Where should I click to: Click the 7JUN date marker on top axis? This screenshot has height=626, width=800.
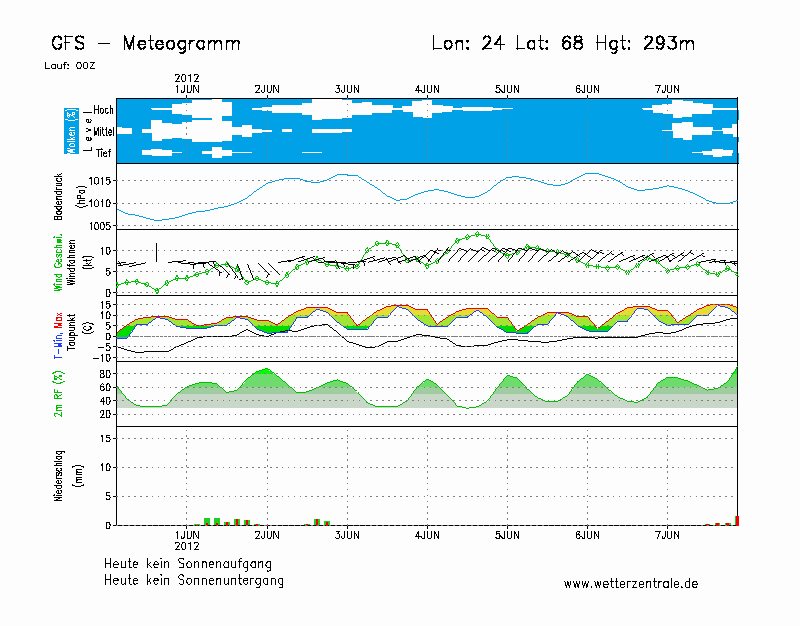[x=667, y=89]
